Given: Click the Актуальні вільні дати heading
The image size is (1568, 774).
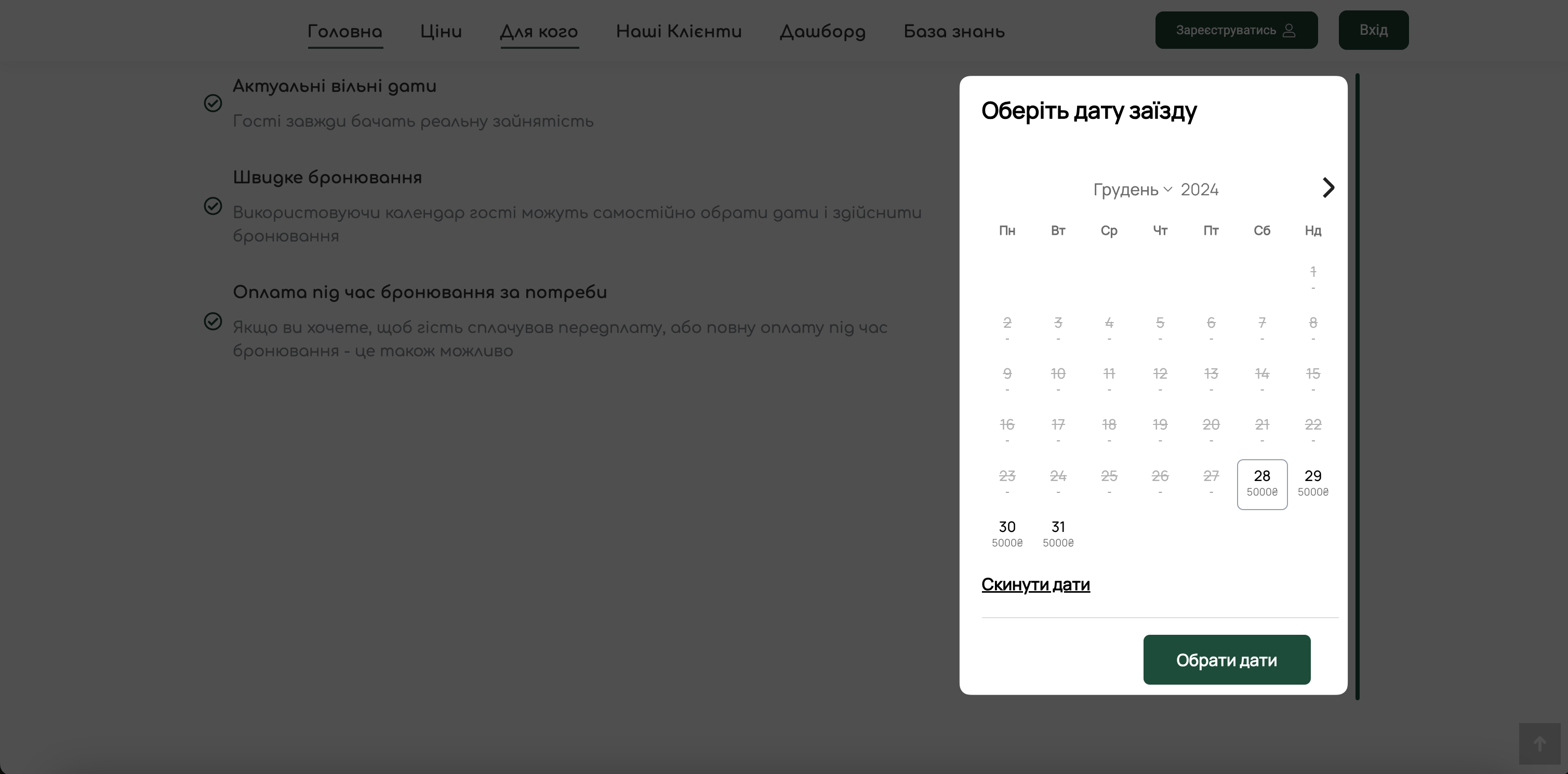Looking at the screenshot, I should point(334,86).
